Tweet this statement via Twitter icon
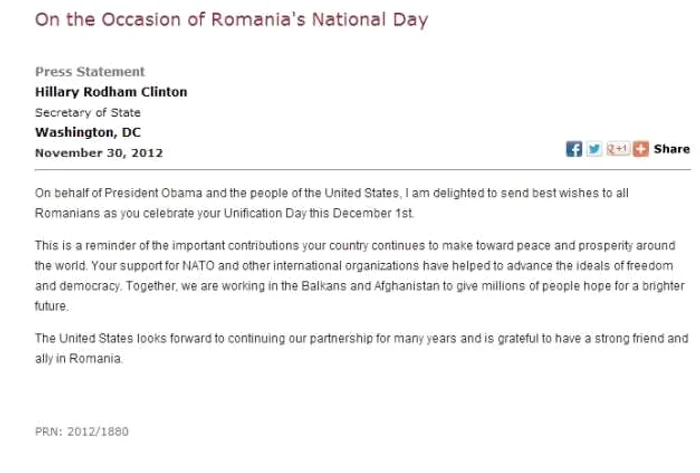700x473 pixels. click(x=594, y=149)
